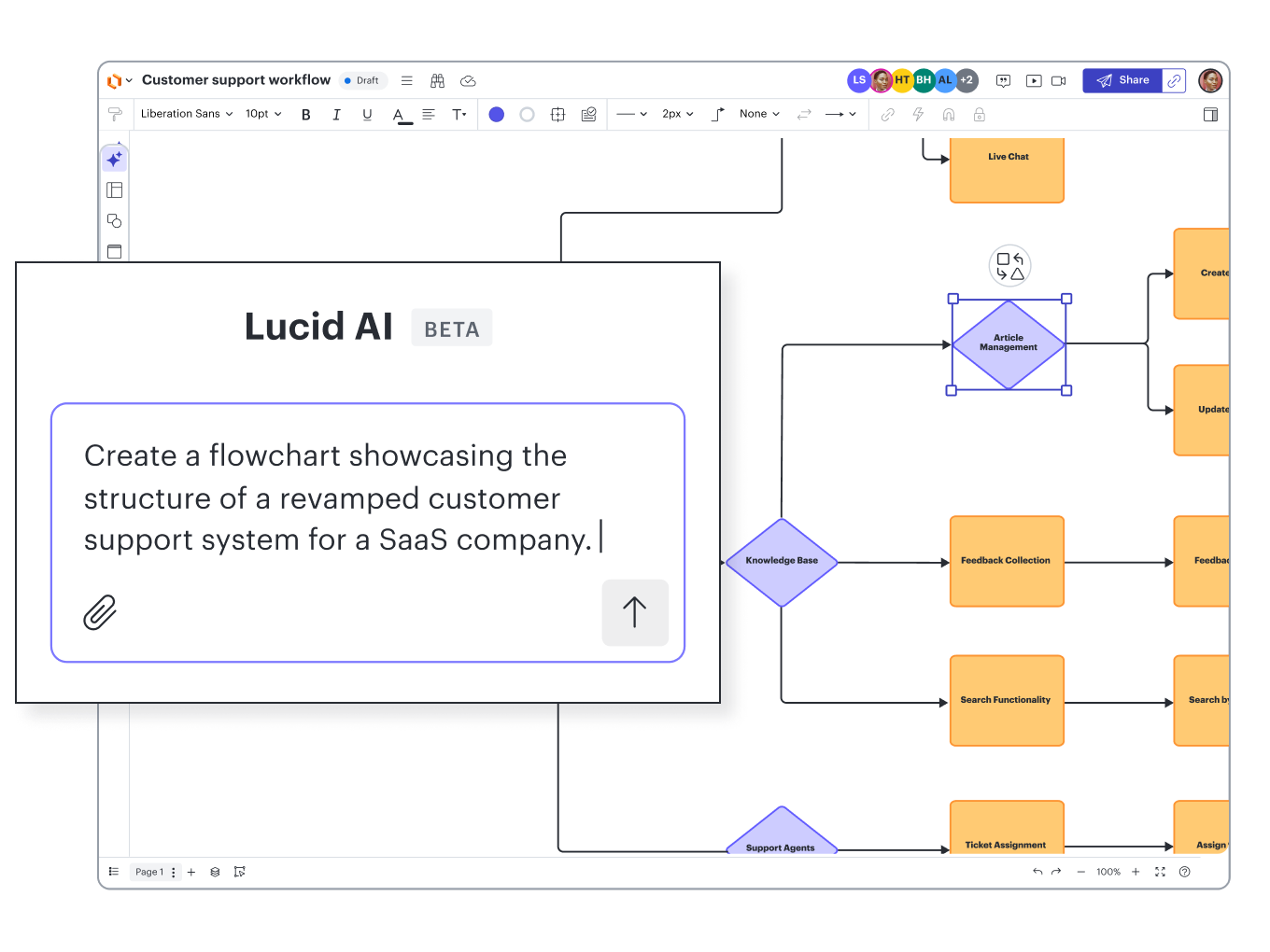Click the blue fill color swatch
Screen dimensions: 1270x952
(x=497, y=114)
